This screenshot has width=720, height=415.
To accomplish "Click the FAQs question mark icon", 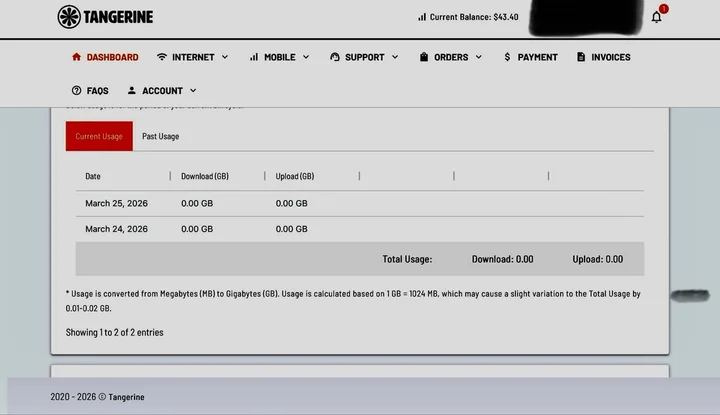I will tap(76, 91).
